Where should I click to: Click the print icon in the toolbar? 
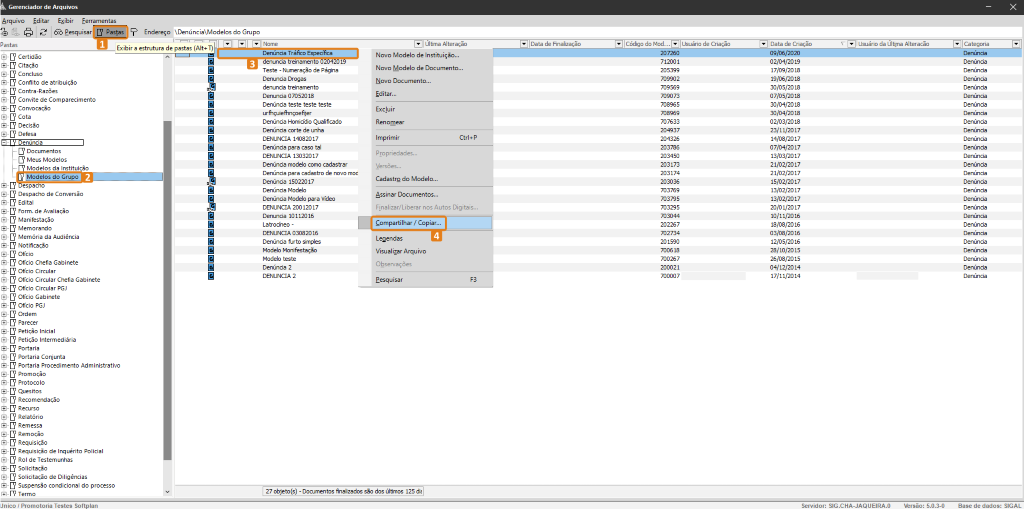click(29, 32)
